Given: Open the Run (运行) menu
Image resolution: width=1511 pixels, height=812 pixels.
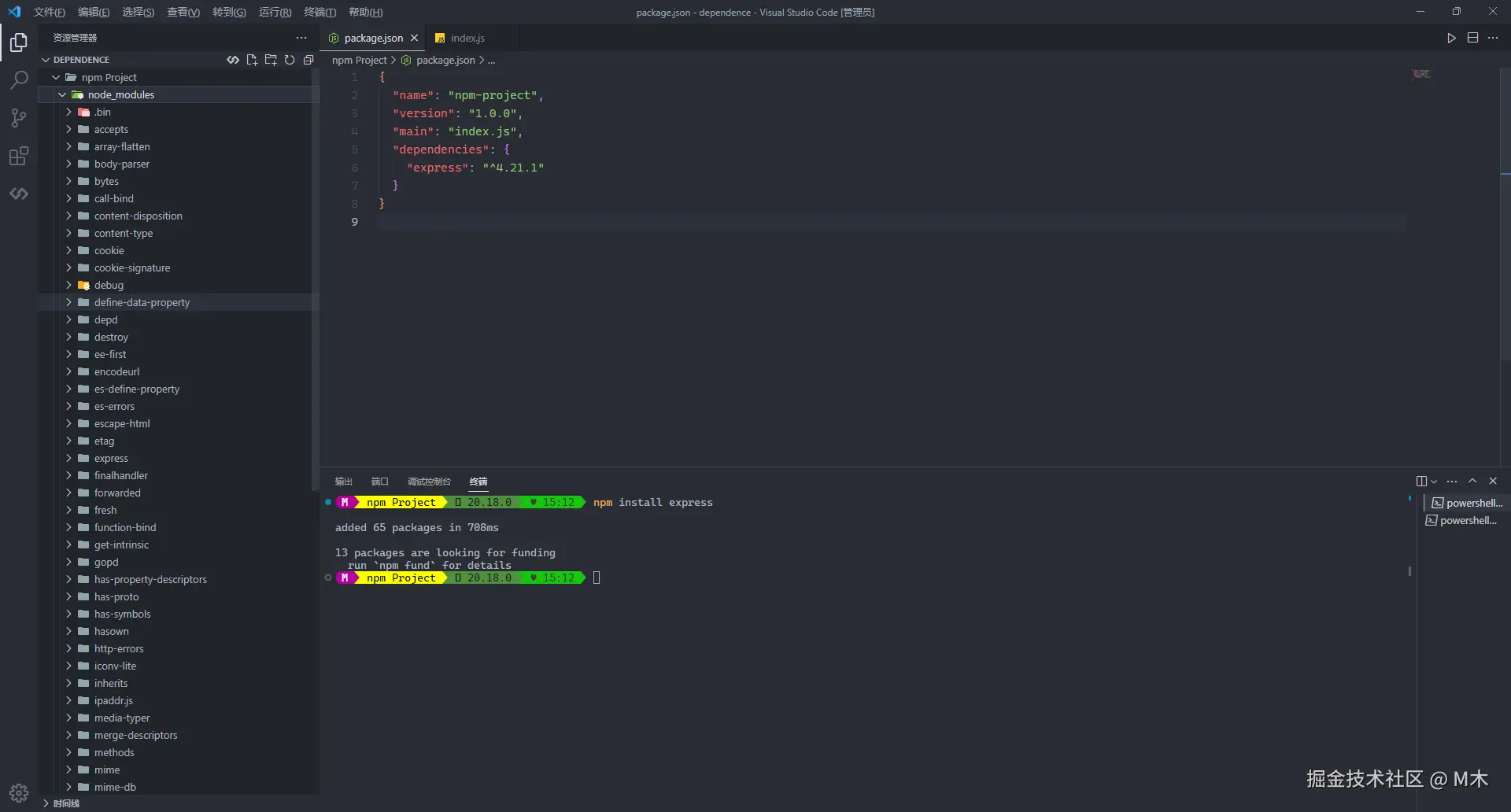Looking at the screenshot, I should [275, 12].
